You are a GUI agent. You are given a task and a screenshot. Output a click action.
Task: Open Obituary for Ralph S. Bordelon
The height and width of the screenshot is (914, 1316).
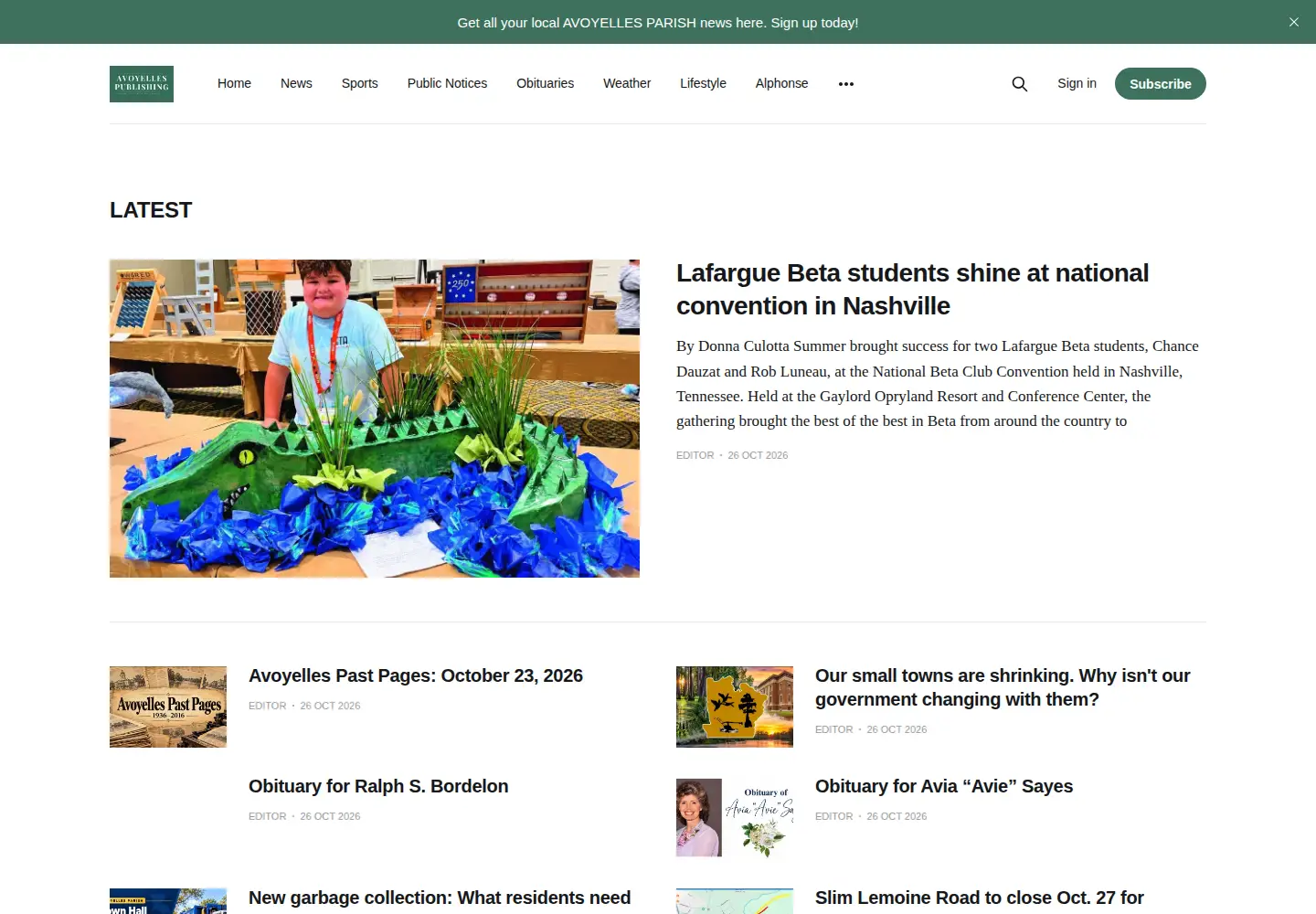[x=378, y=786]
